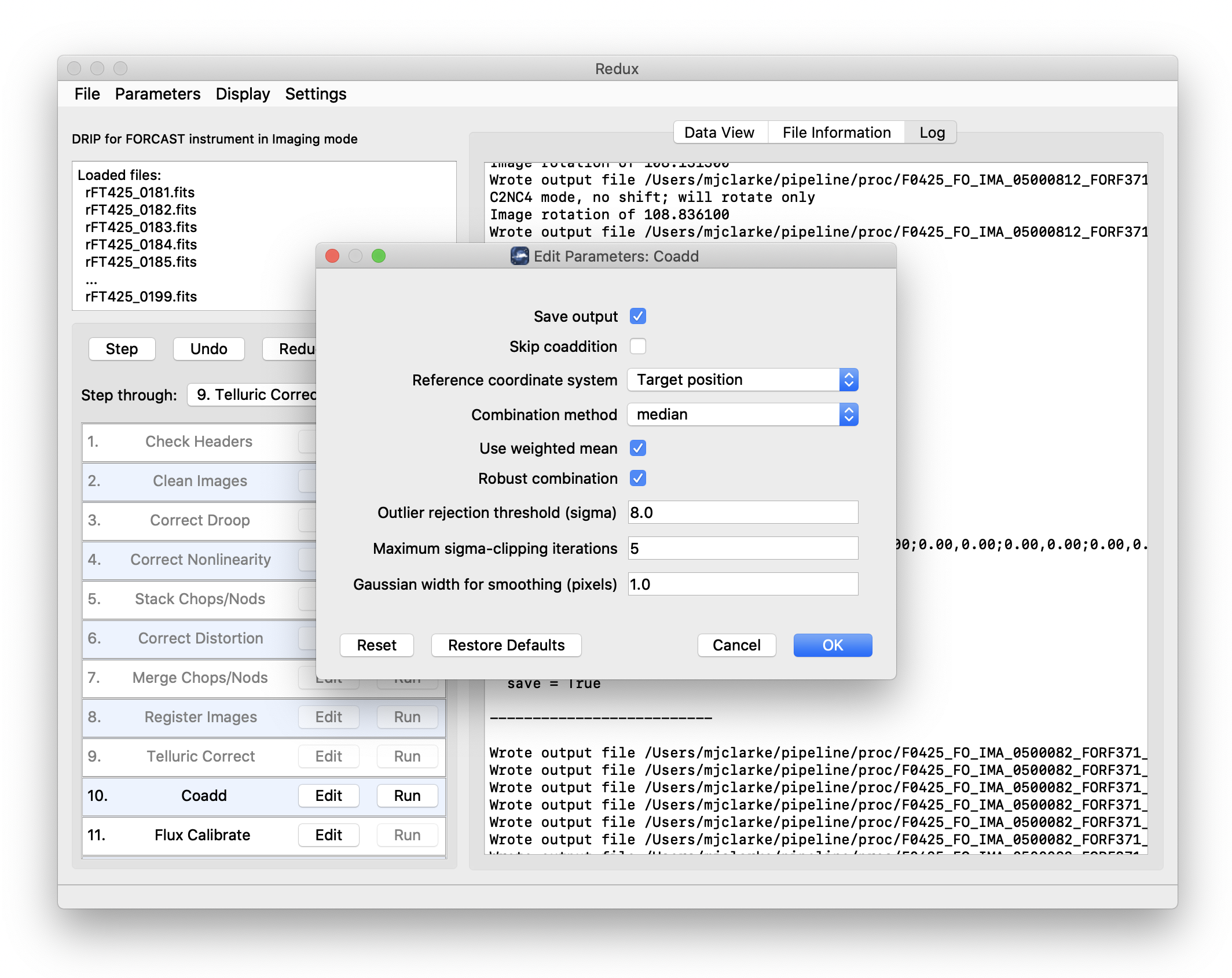
Task: Run the Register Images step
Action: click(407, 716)
